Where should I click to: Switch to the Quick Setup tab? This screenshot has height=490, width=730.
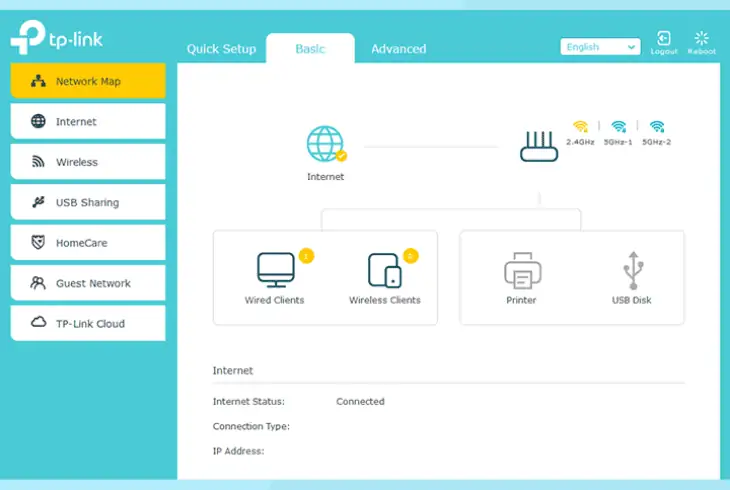coord(221,49)
